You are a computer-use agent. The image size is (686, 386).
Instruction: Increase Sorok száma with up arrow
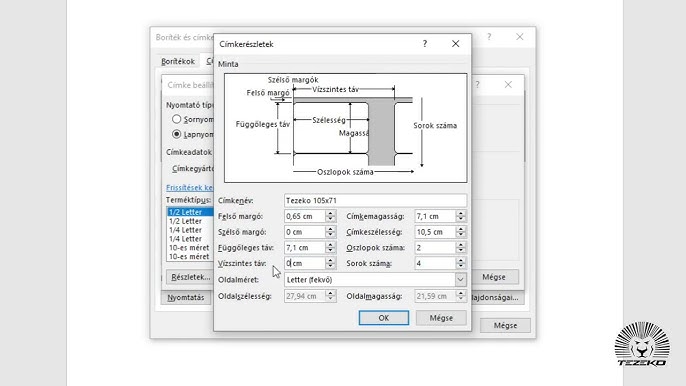[x=461, y=260]
